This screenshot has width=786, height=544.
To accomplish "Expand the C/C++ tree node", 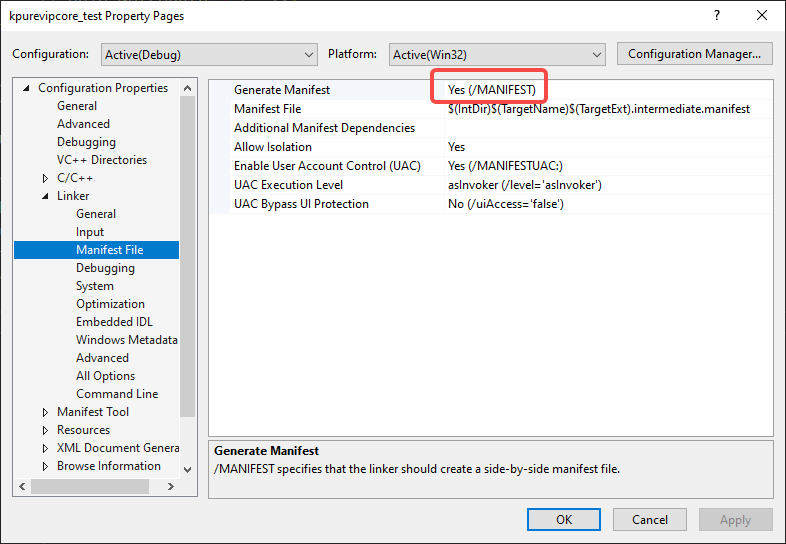I will point(45,178).
